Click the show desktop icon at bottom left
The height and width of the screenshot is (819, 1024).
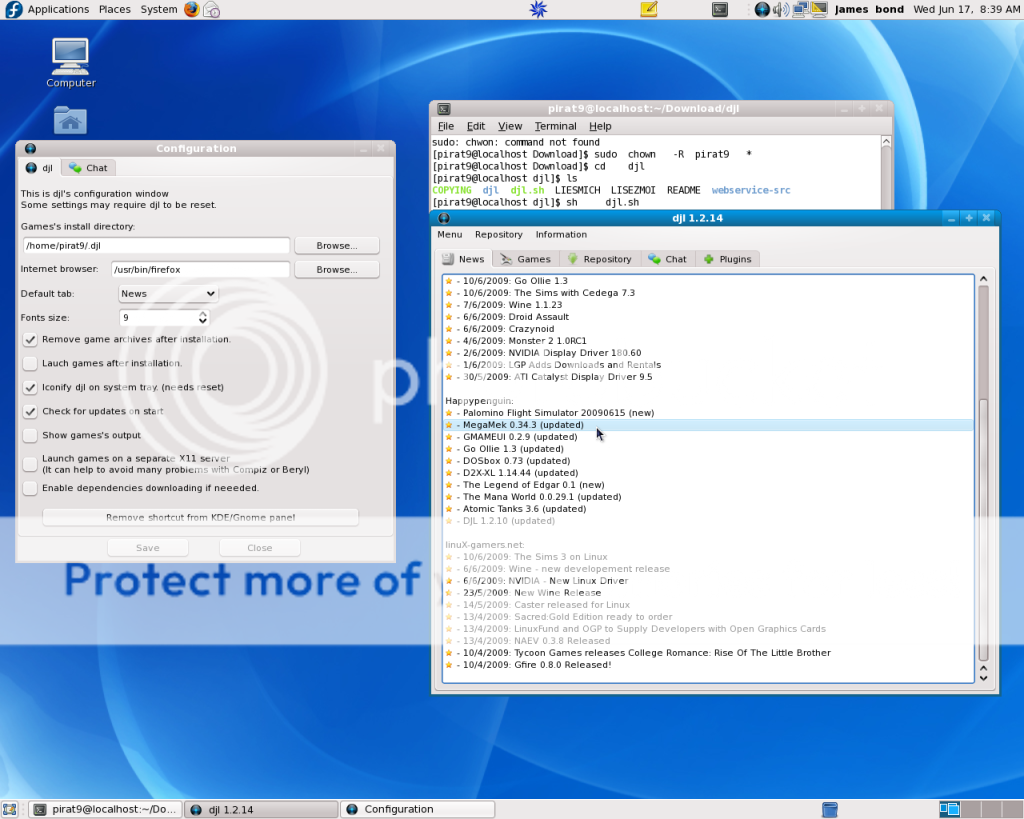[11, 809]
